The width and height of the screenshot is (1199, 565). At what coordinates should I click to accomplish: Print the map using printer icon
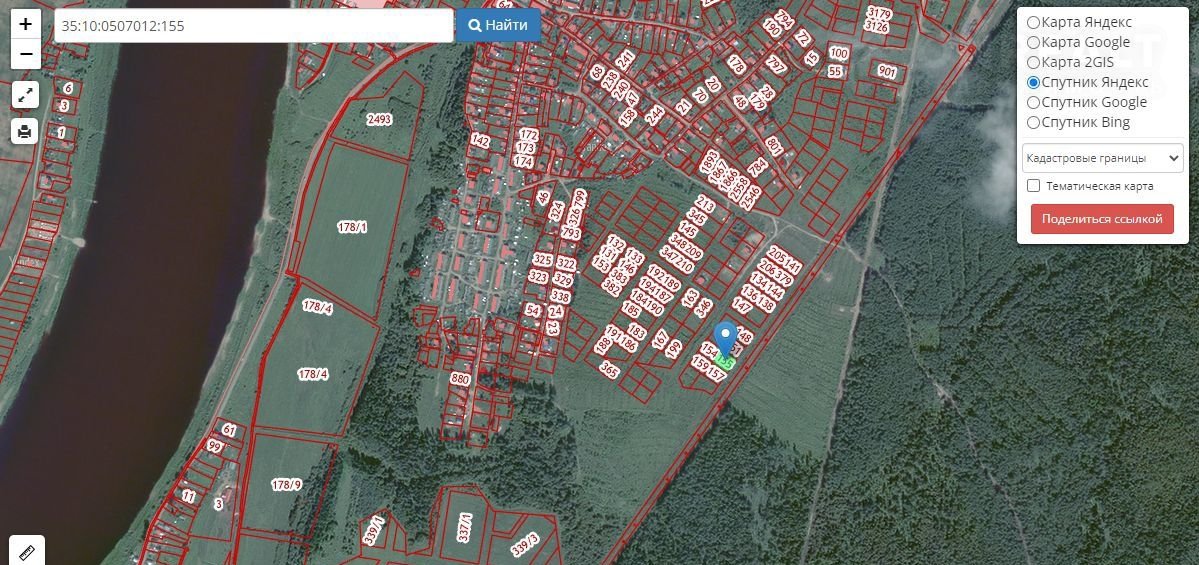(25, 131)
